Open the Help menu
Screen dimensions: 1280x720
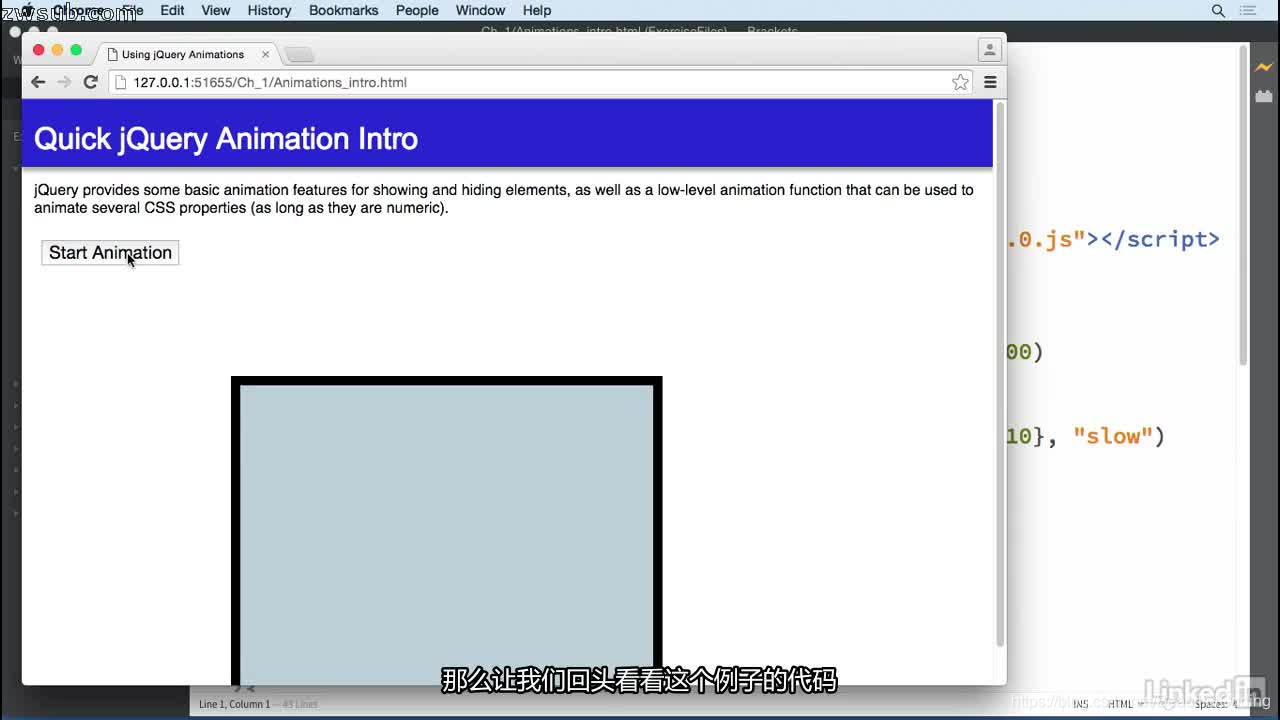pyautogui.click(x=537, y=10)
